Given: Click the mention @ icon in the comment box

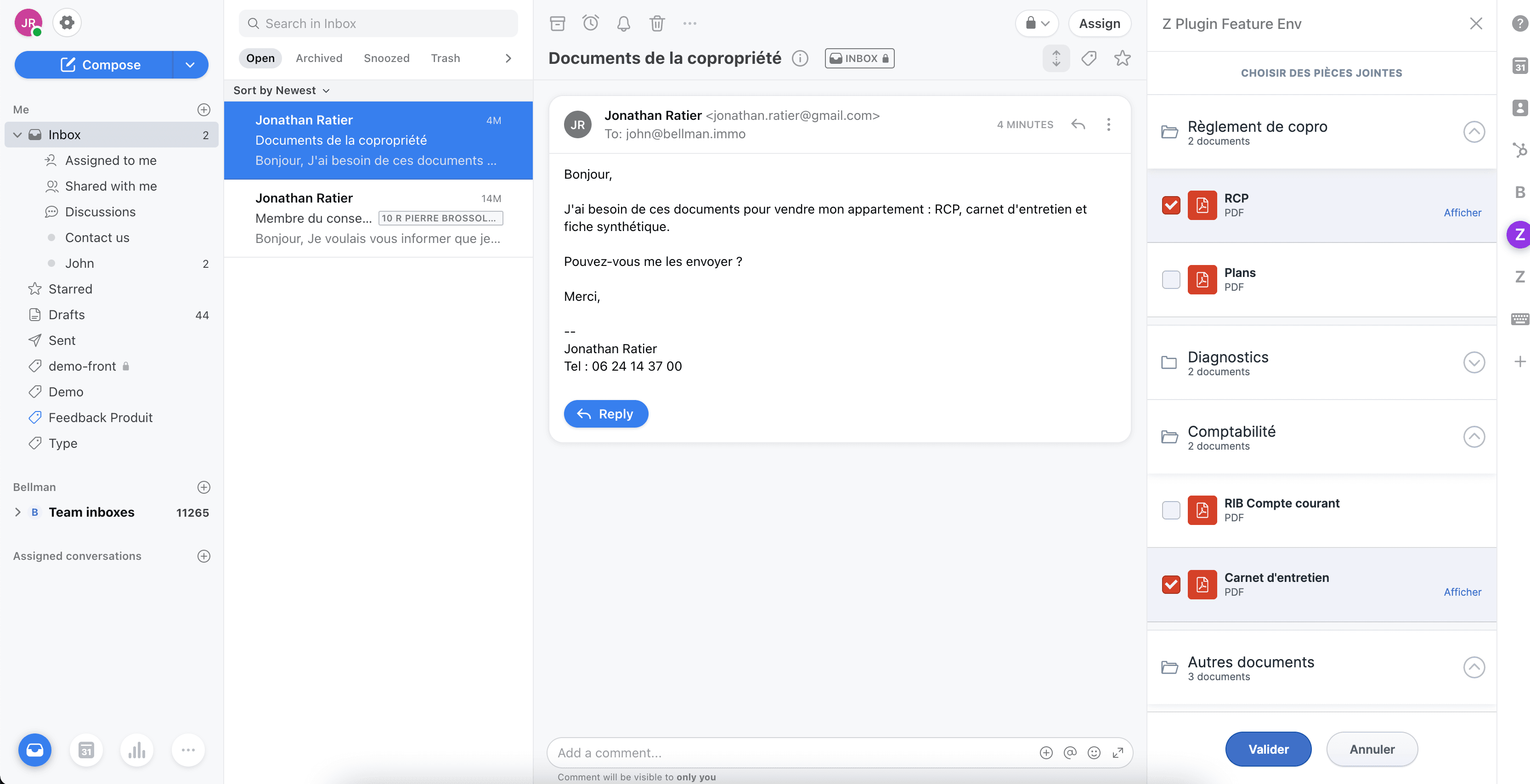Looking at the screenshot, I should click(1070, 752).
